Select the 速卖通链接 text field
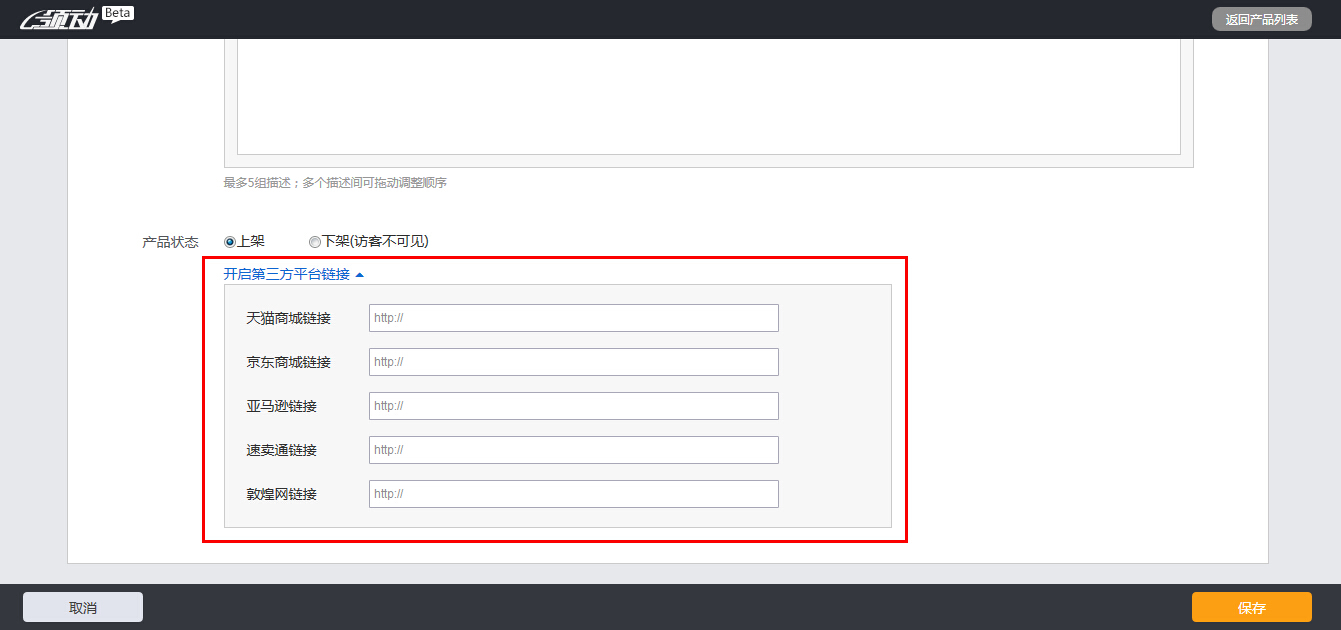The width and height of the screenshot is (1341, 630). tap(573, 450)
